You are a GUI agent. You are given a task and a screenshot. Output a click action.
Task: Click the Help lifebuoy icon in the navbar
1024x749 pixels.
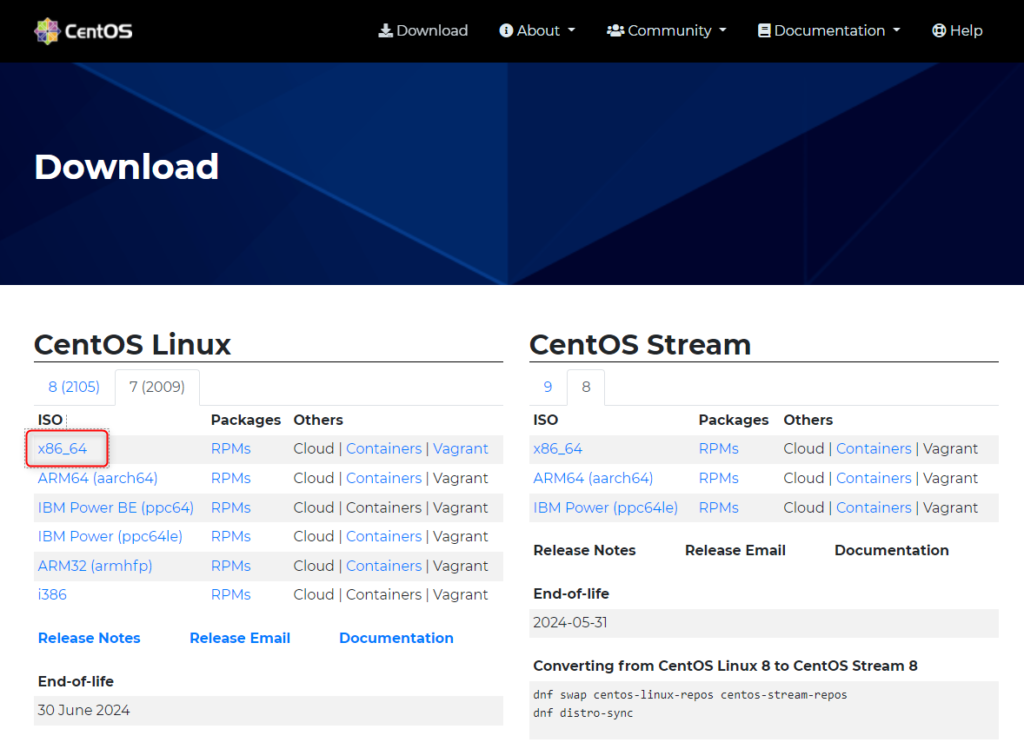[938, 31]
